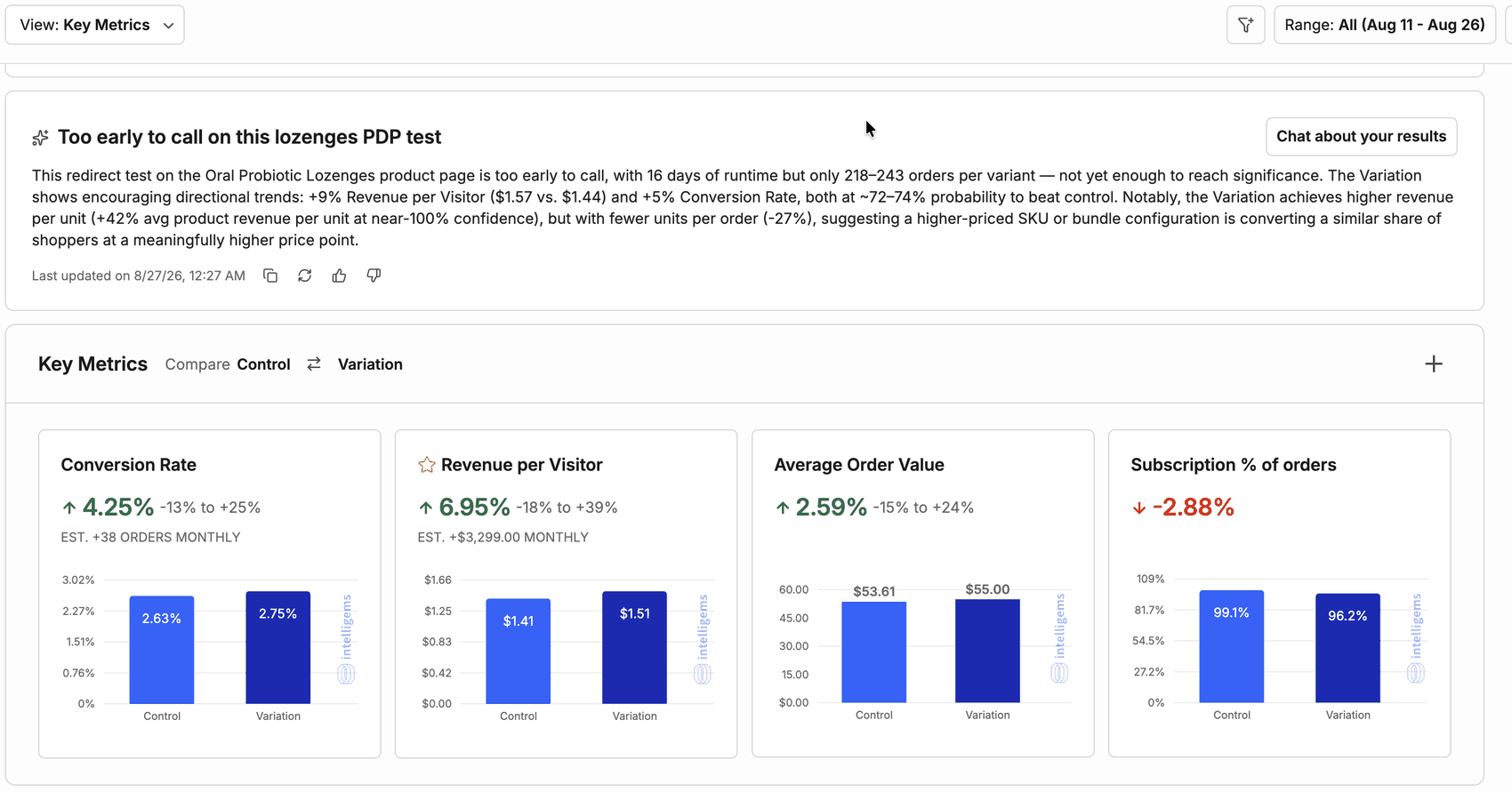Click EST. +38 ORDERS MONTHLY text
The image size is (1512, 792).
click(x=150, y=537)
